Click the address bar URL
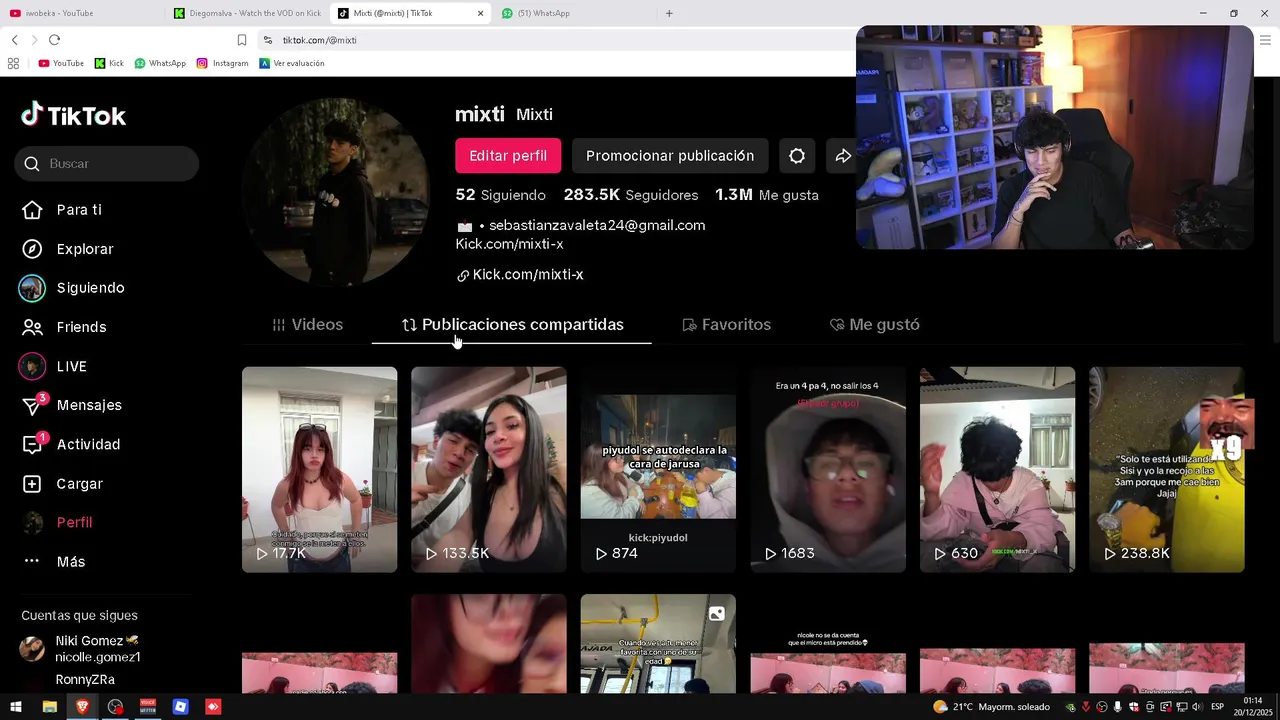Viewport: 1280px width, 720px height. (320, 40)
